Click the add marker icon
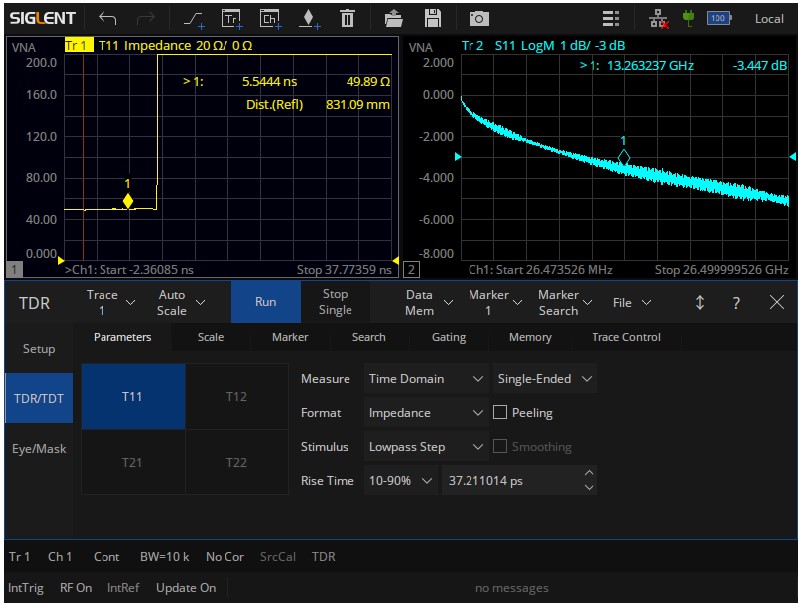The image size is (806, 609). click(309, 18)
